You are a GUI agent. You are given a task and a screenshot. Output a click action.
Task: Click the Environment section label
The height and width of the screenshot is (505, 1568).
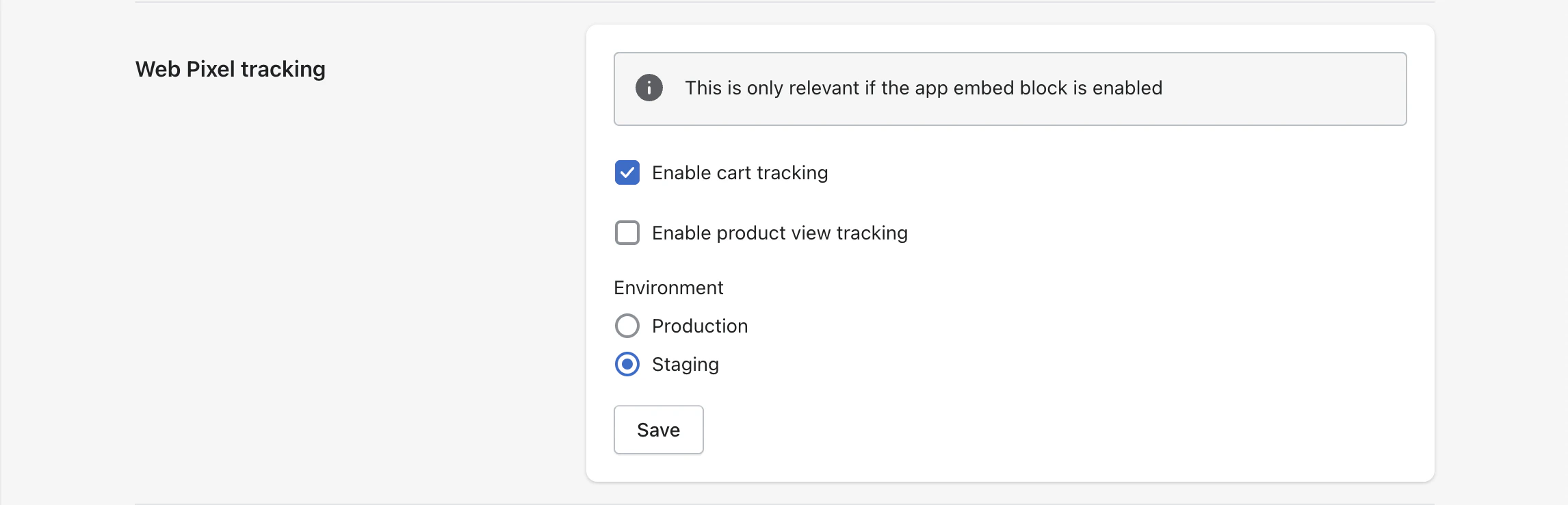[x=668, y=287]
